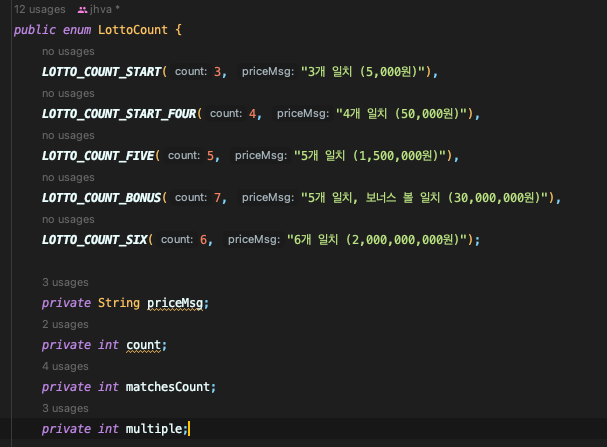This screenshot has height=447, width=607.
Task: Click the matchesCount field name
Action: (168, 387)
